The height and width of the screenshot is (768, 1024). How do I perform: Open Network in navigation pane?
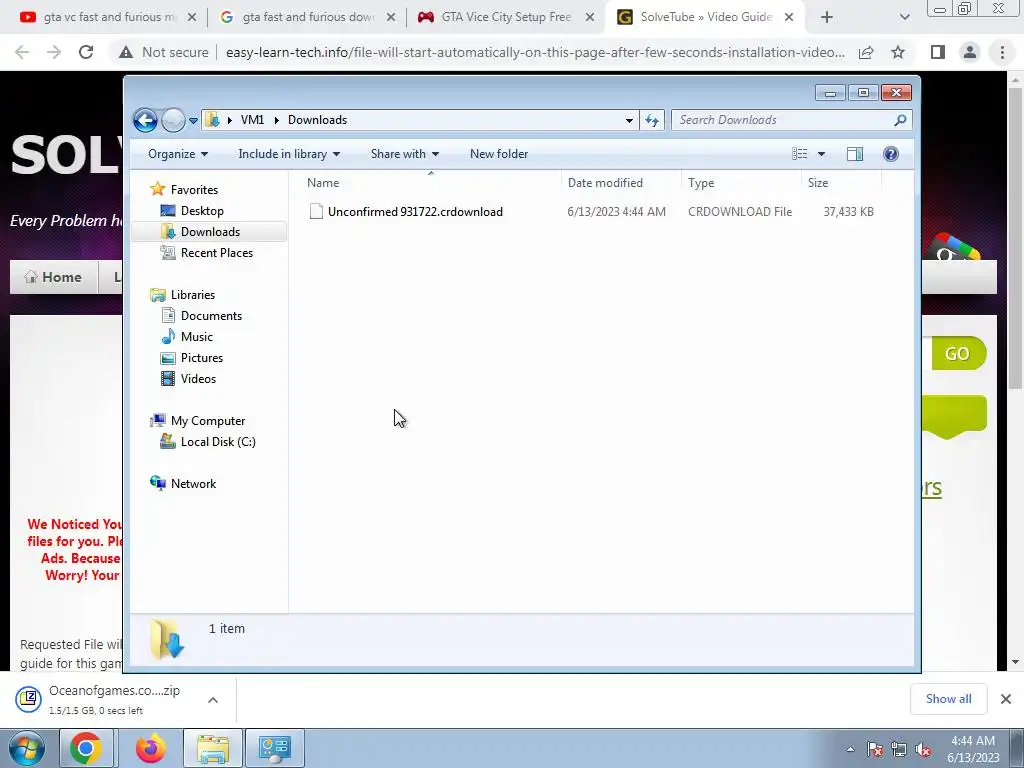[193, 484]
